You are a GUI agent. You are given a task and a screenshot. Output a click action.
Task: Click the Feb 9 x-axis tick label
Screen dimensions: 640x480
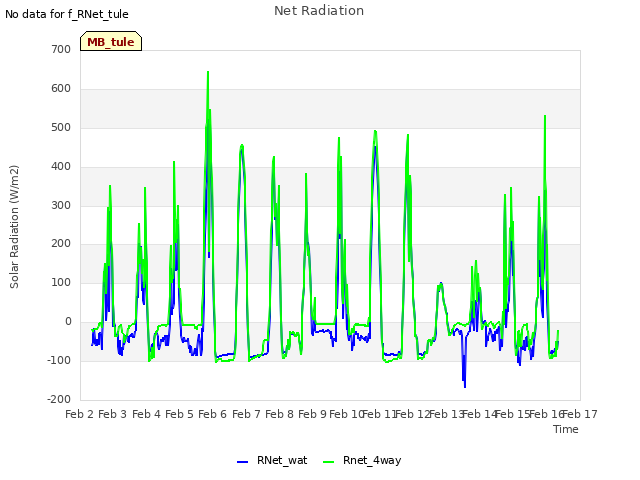coord(312,414)
